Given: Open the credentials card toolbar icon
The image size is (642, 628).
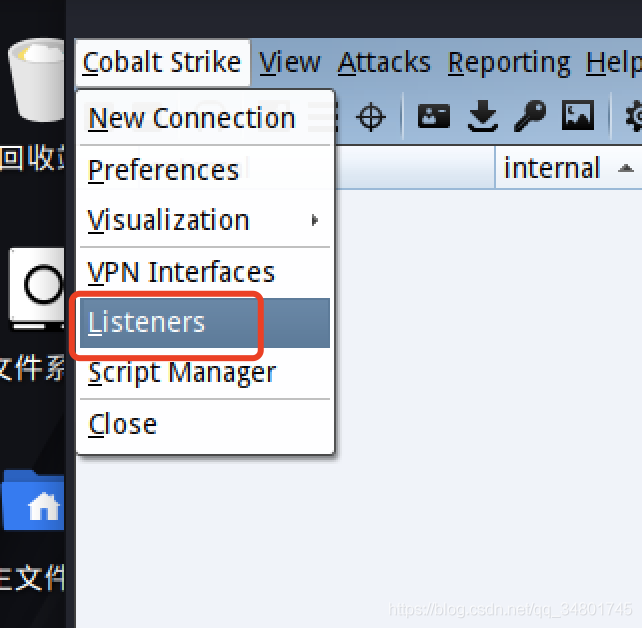Looking at the screenshot, I should (x=434, y=116).
